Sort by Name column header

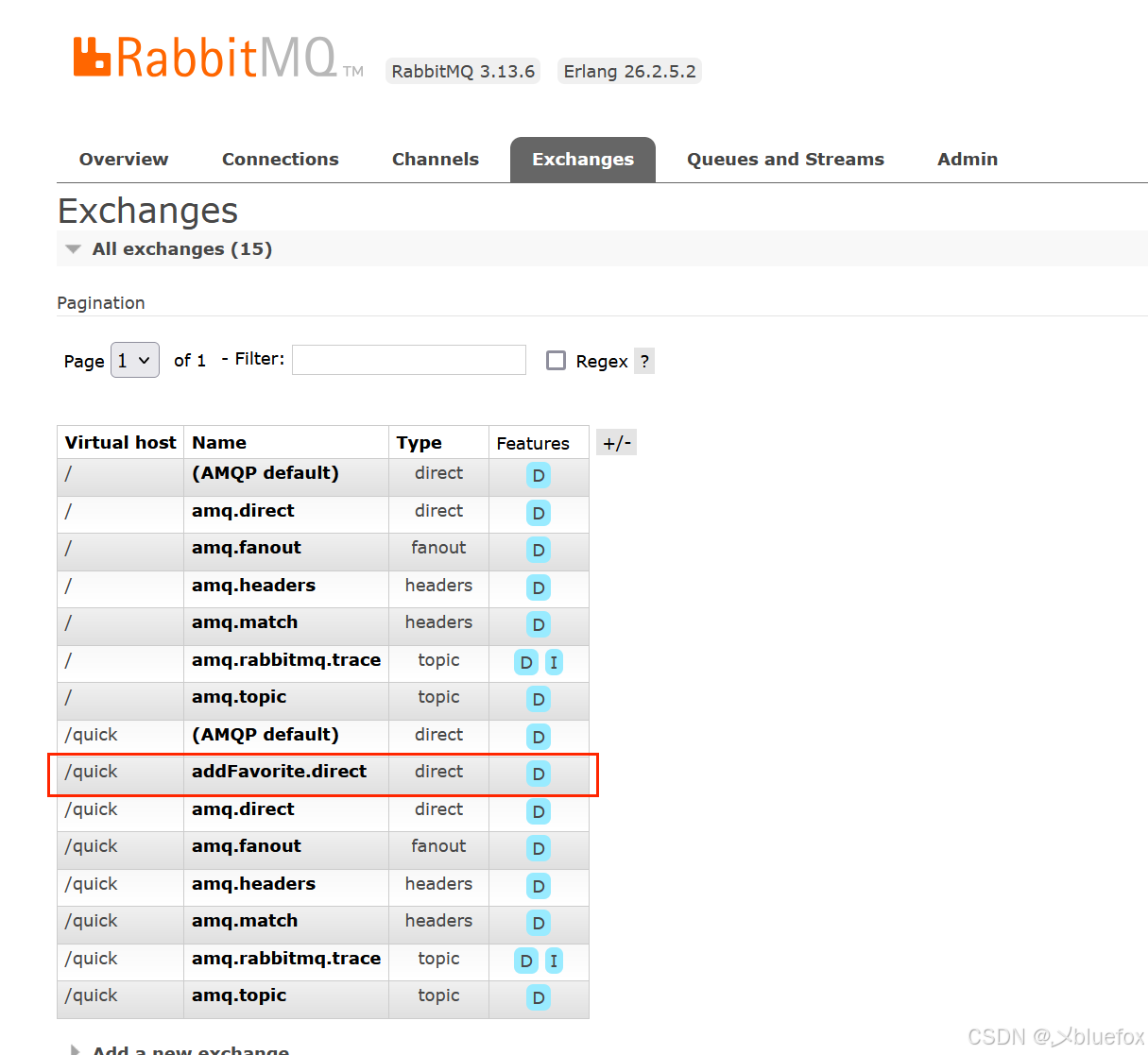click(219, 443)
